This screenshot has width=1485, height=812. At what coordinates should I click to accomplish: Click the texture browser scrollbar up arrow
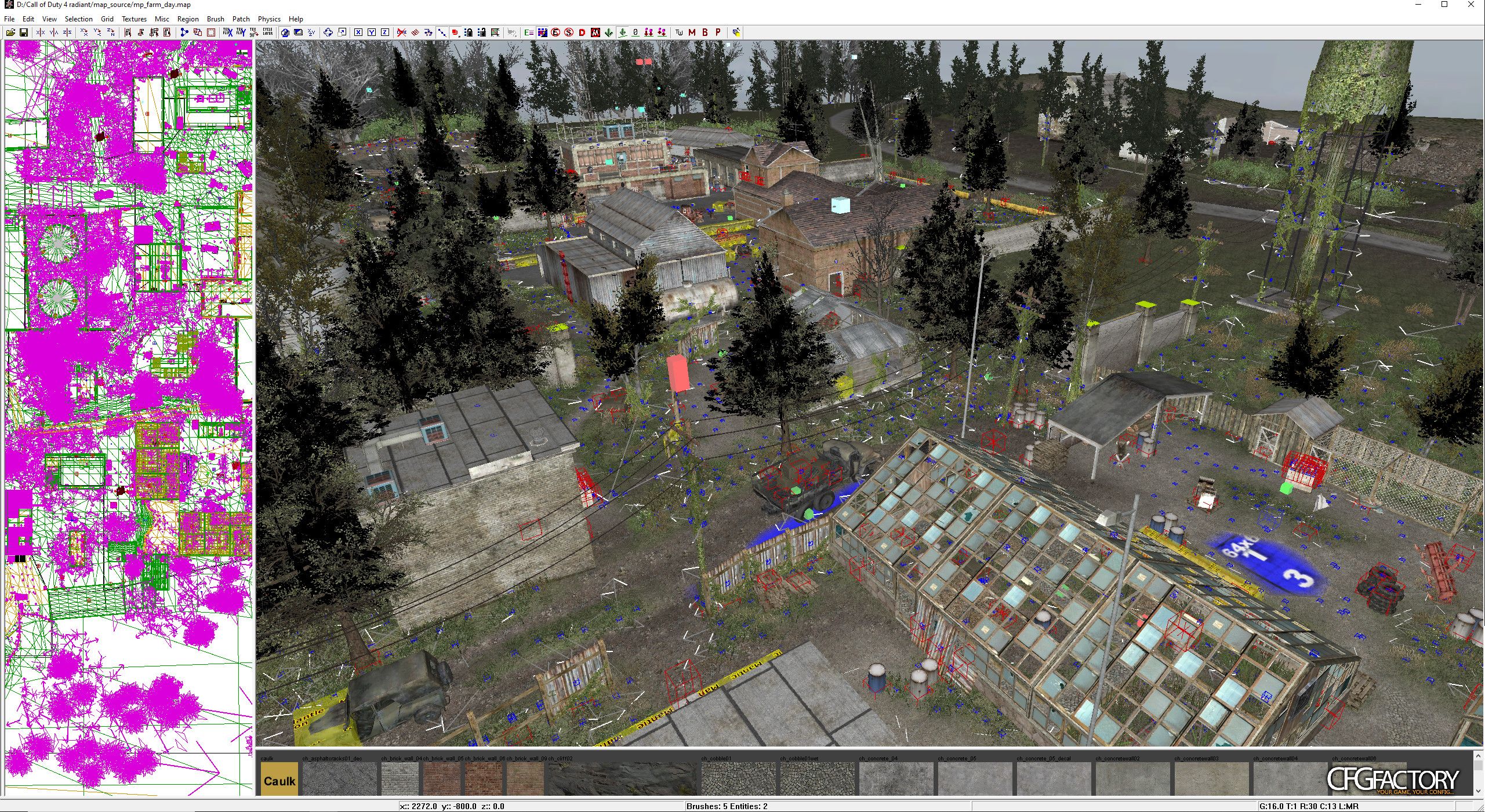[x=1479, y=755]
